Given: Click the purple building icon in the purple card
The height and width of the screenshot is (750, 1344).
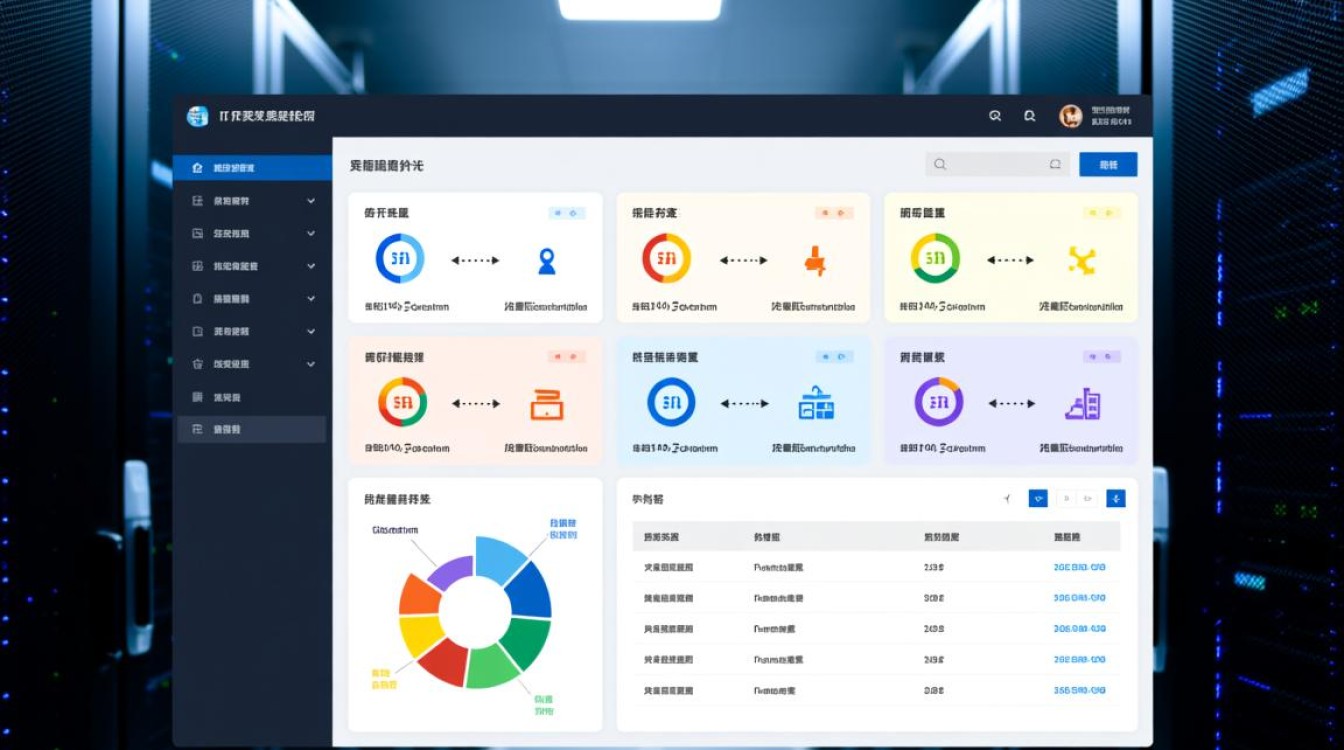Looking at the screenshot, I should point(1083,404).
